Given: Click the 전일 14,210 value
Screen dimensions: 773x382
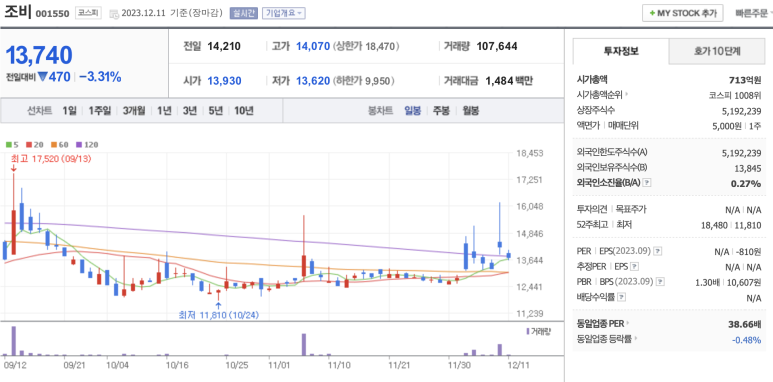Looking at the screenshot, I should 224,47.
